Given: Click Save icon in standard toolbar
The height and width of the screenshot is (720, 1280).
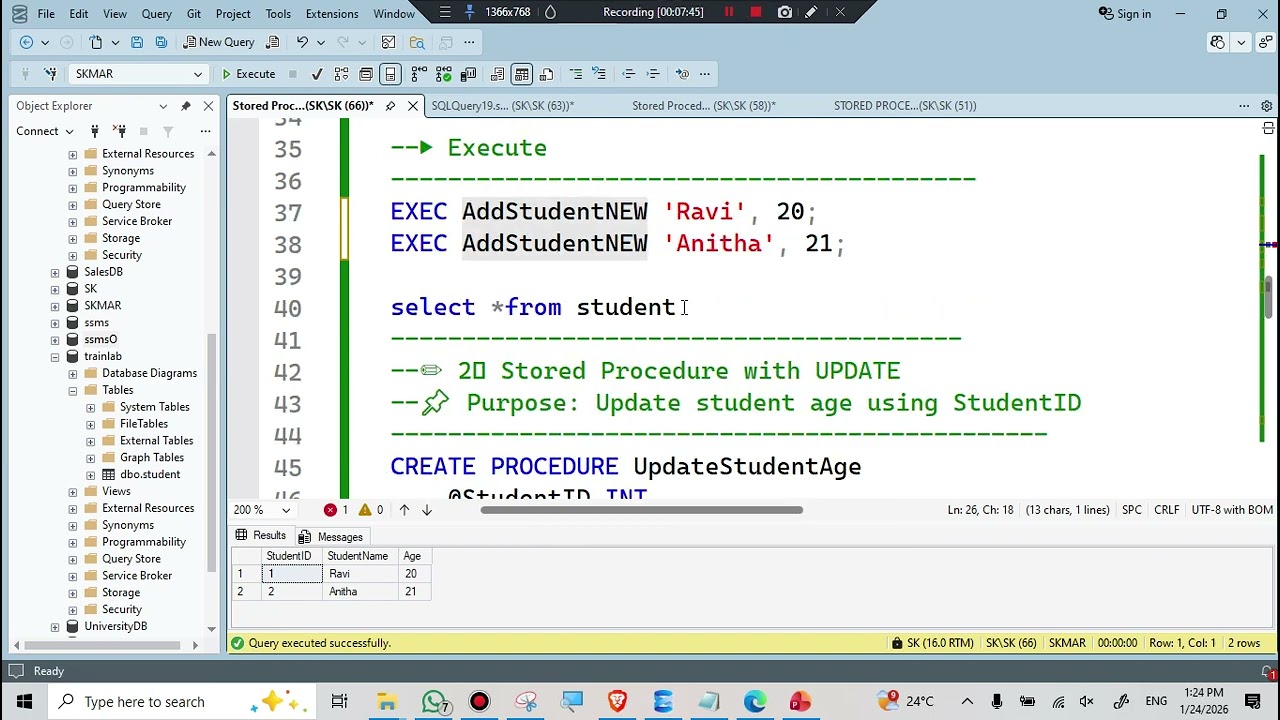Looking at the screenshot, I should (x=137, y=42).
